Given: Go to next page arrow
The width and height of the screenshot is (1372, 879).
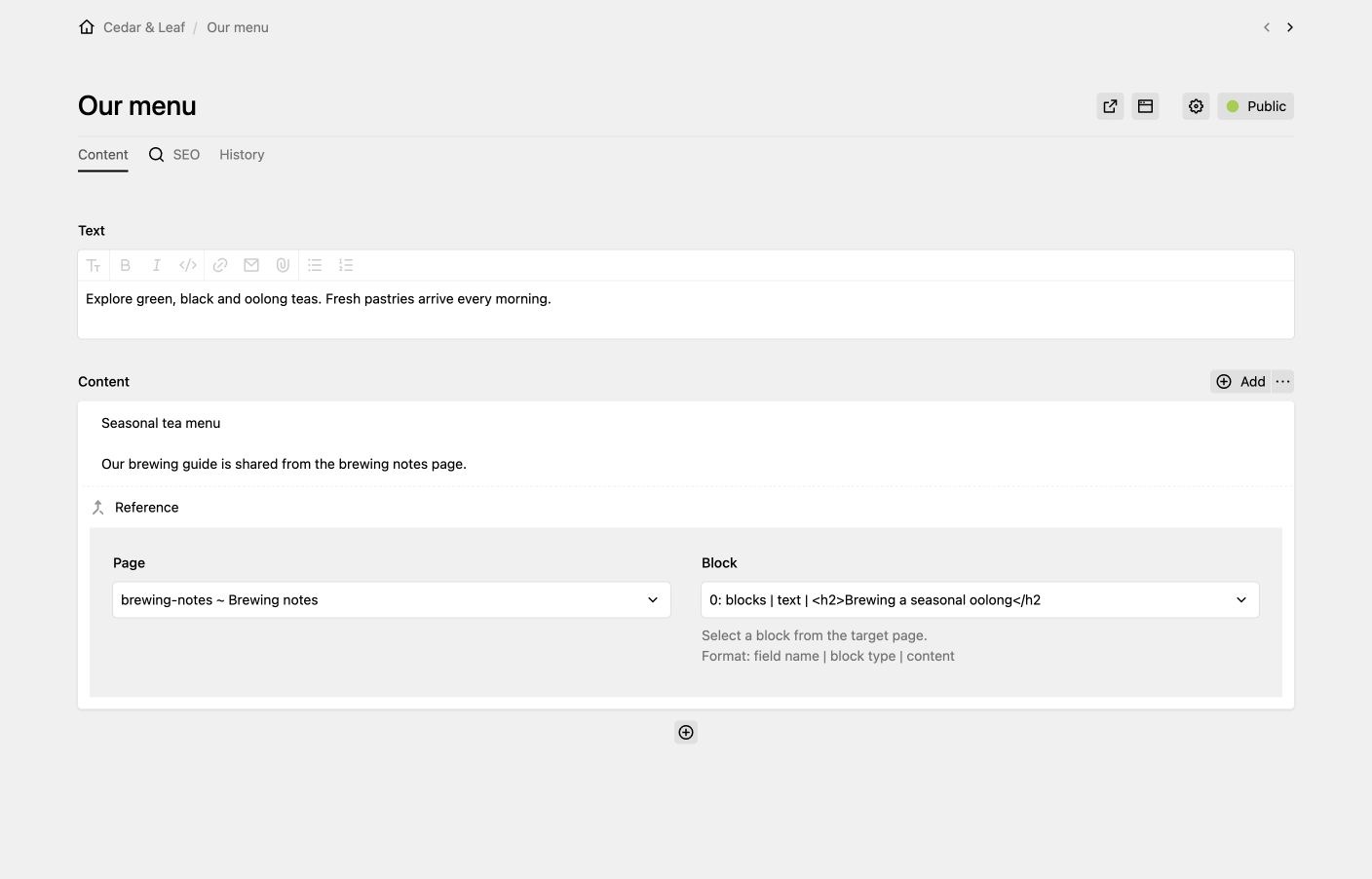Looking at the screenshot, I should (1290, 27).
